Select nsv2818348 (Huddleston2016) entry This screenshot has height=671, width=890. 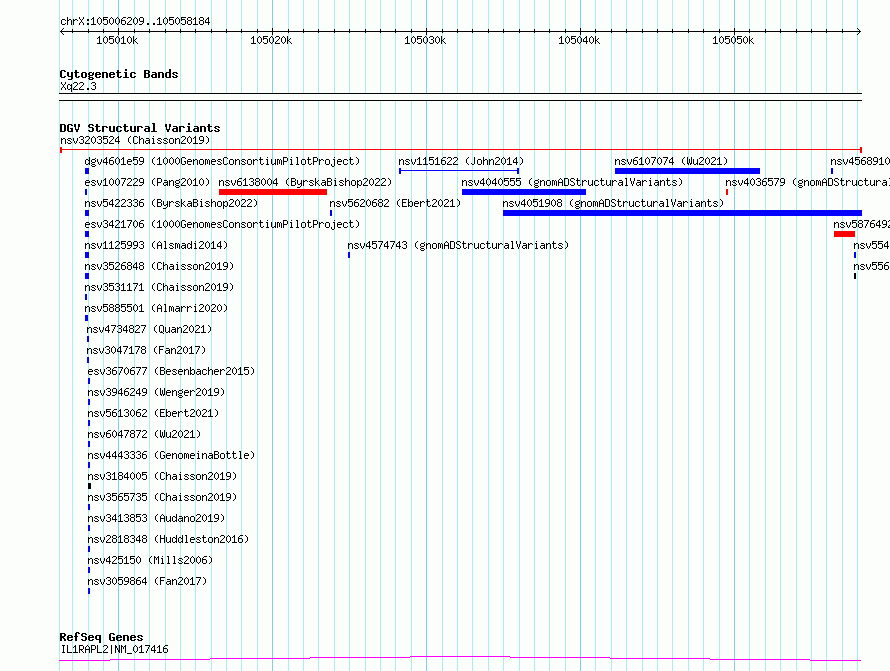168,539
